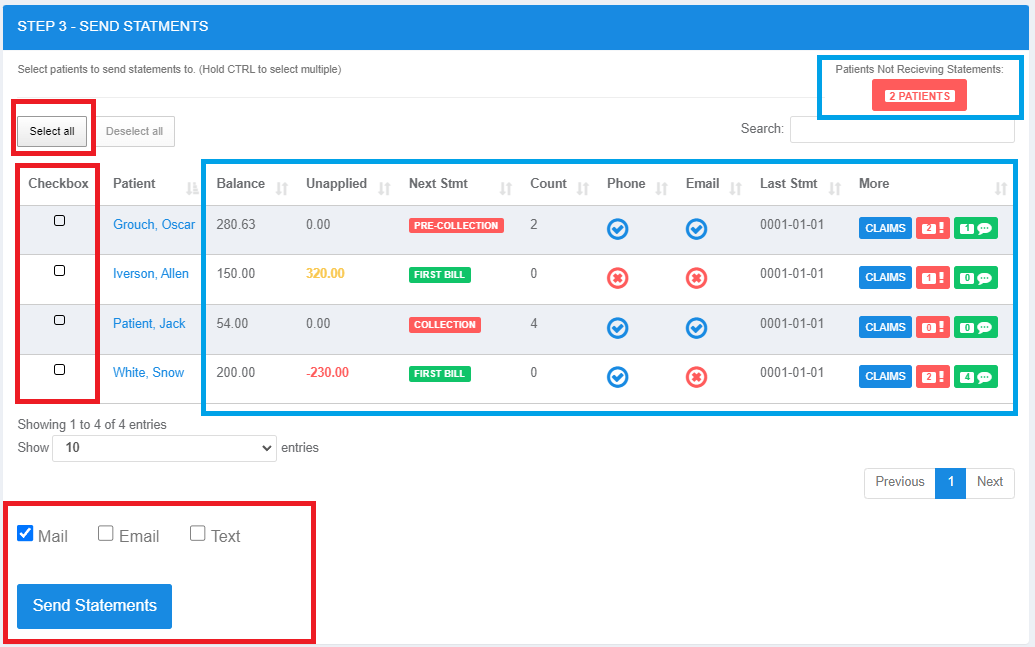The height and width of the screenshot is (647, 1035).
Task: Check the box for Iverson, Allen
Action: pyautogui.click(x=59, y=271)
